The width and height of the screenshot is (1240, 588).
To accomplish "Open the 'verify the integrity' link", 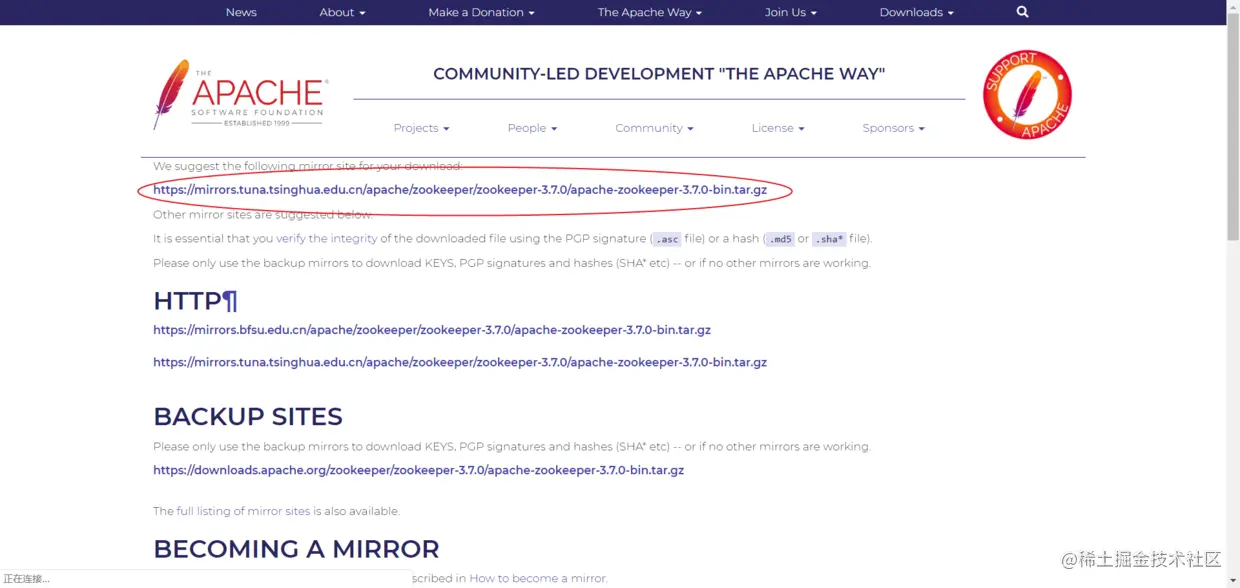I will (x=327, y=238).
